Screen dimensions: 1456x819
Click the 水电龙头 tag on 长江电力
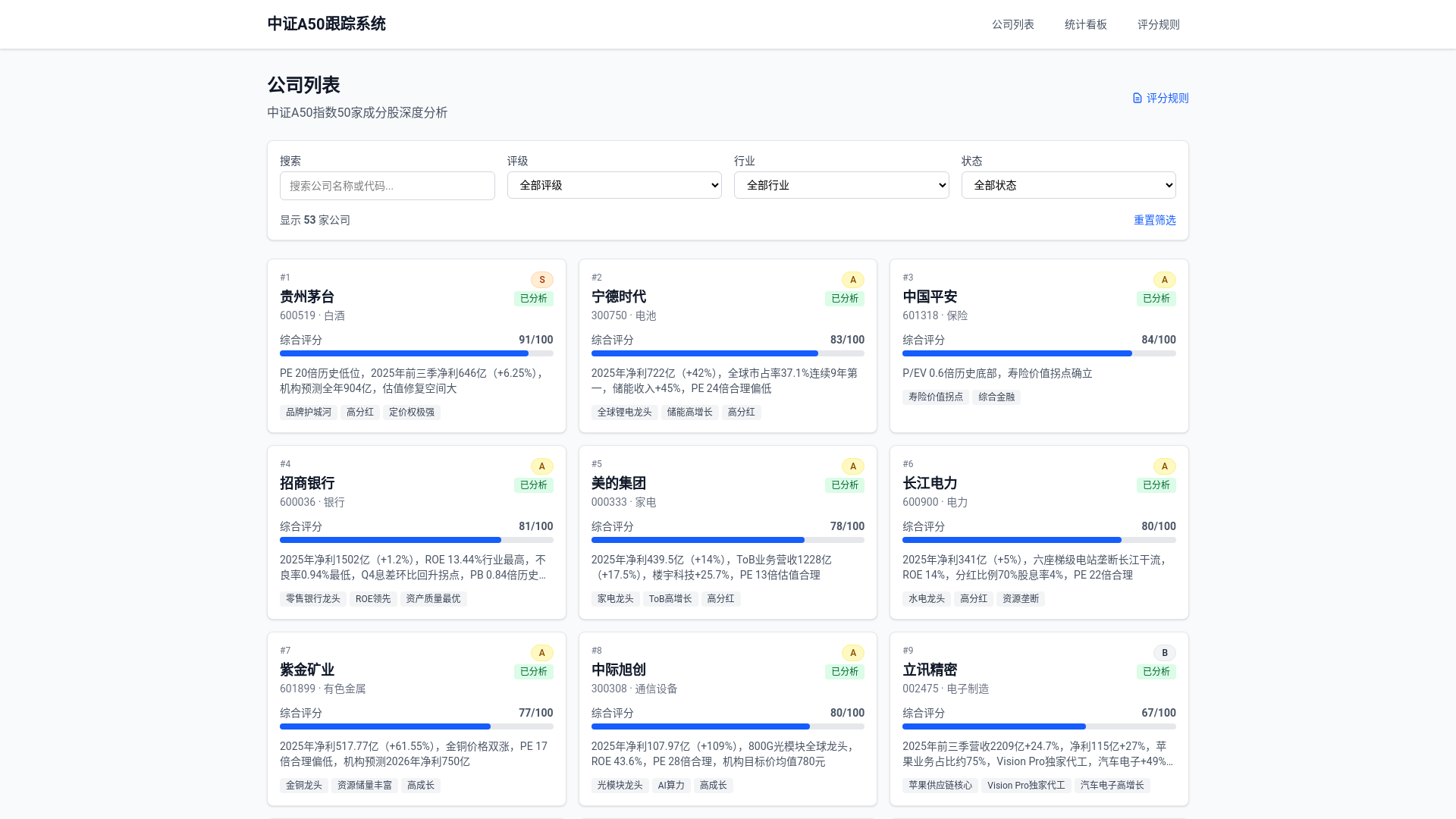click(x=927, y=599)
